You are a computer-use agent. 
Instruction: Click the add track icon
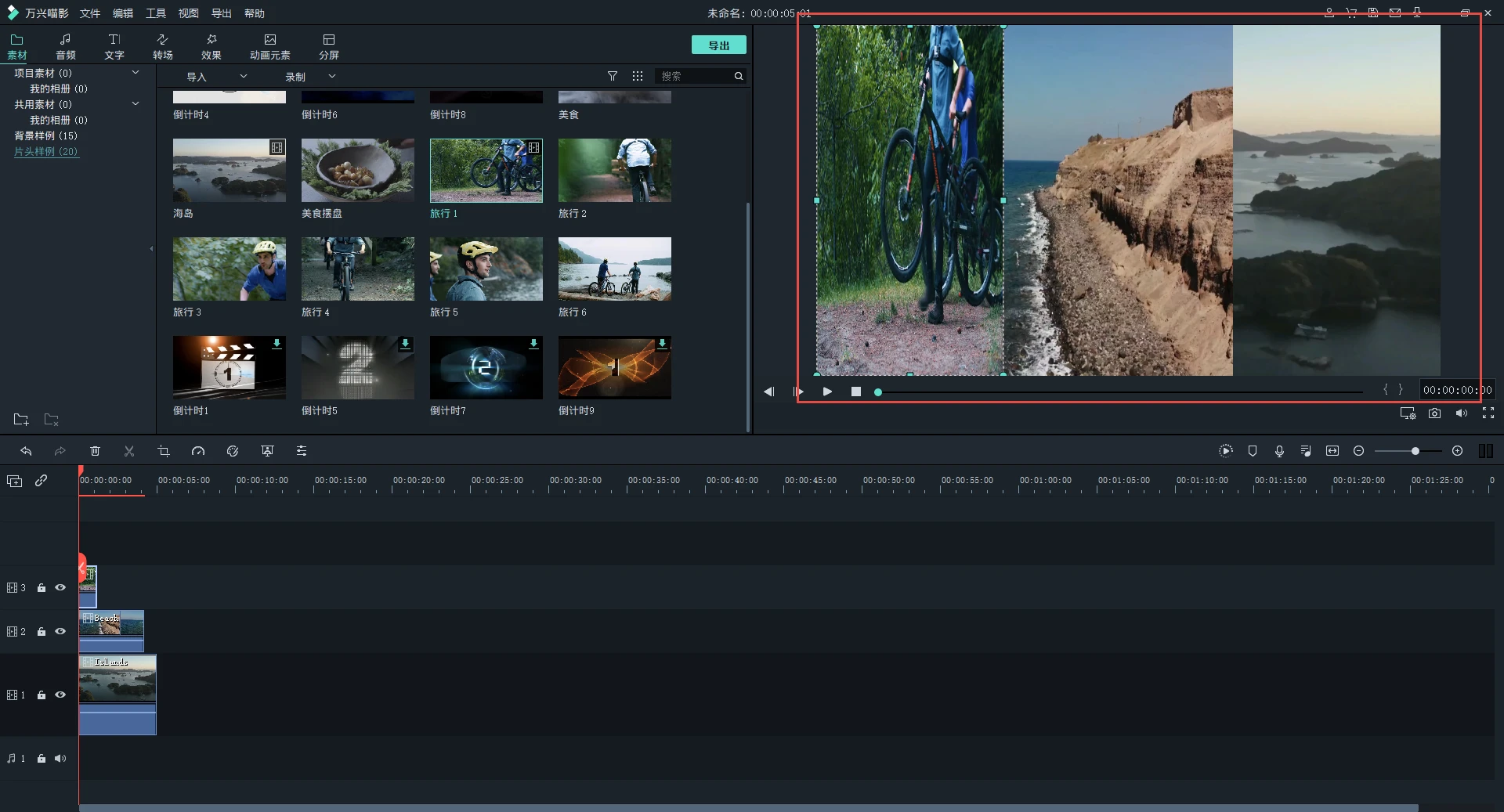(x=15, y=481)
